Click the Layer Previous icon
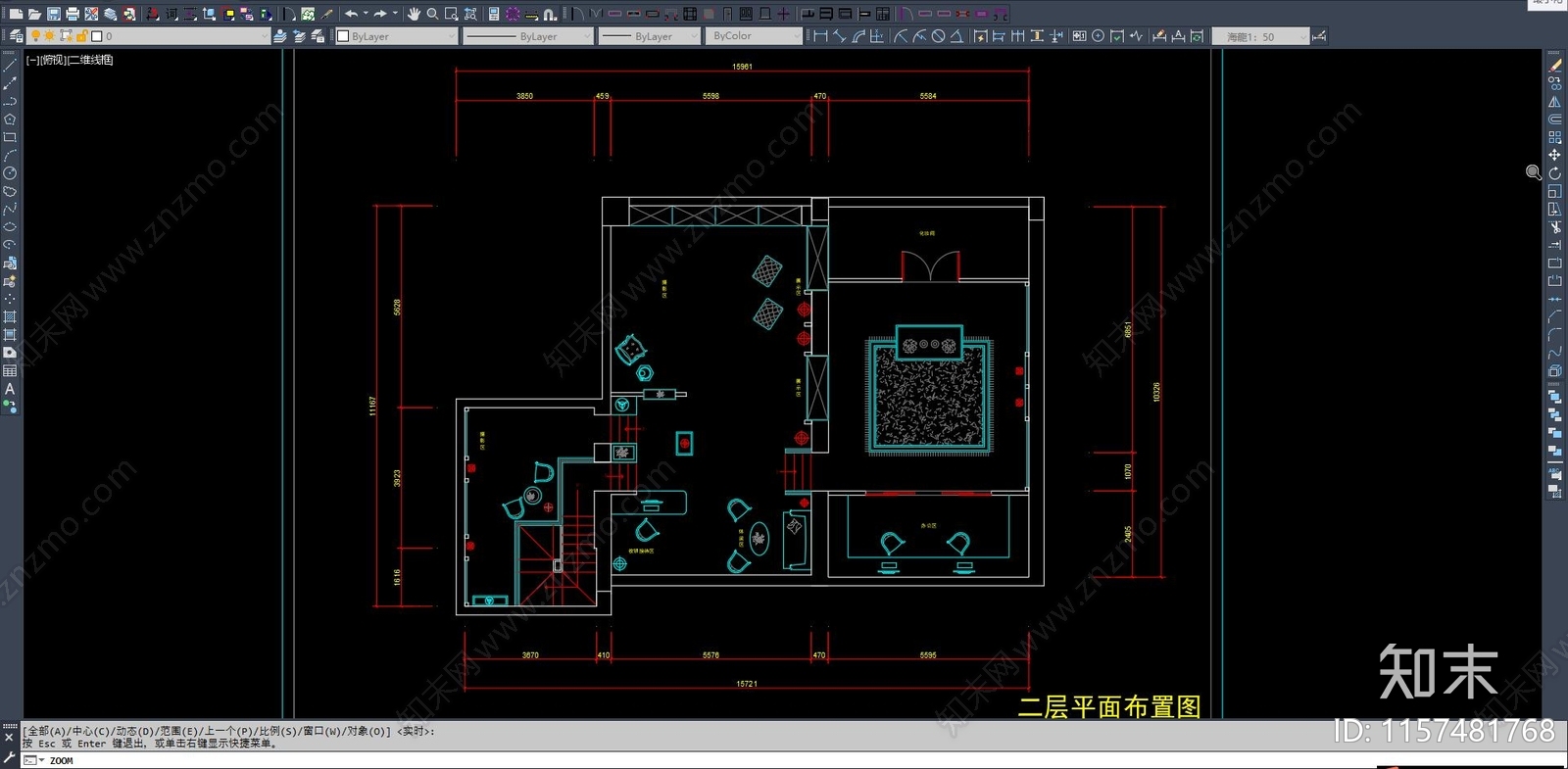 coord(299,36)
